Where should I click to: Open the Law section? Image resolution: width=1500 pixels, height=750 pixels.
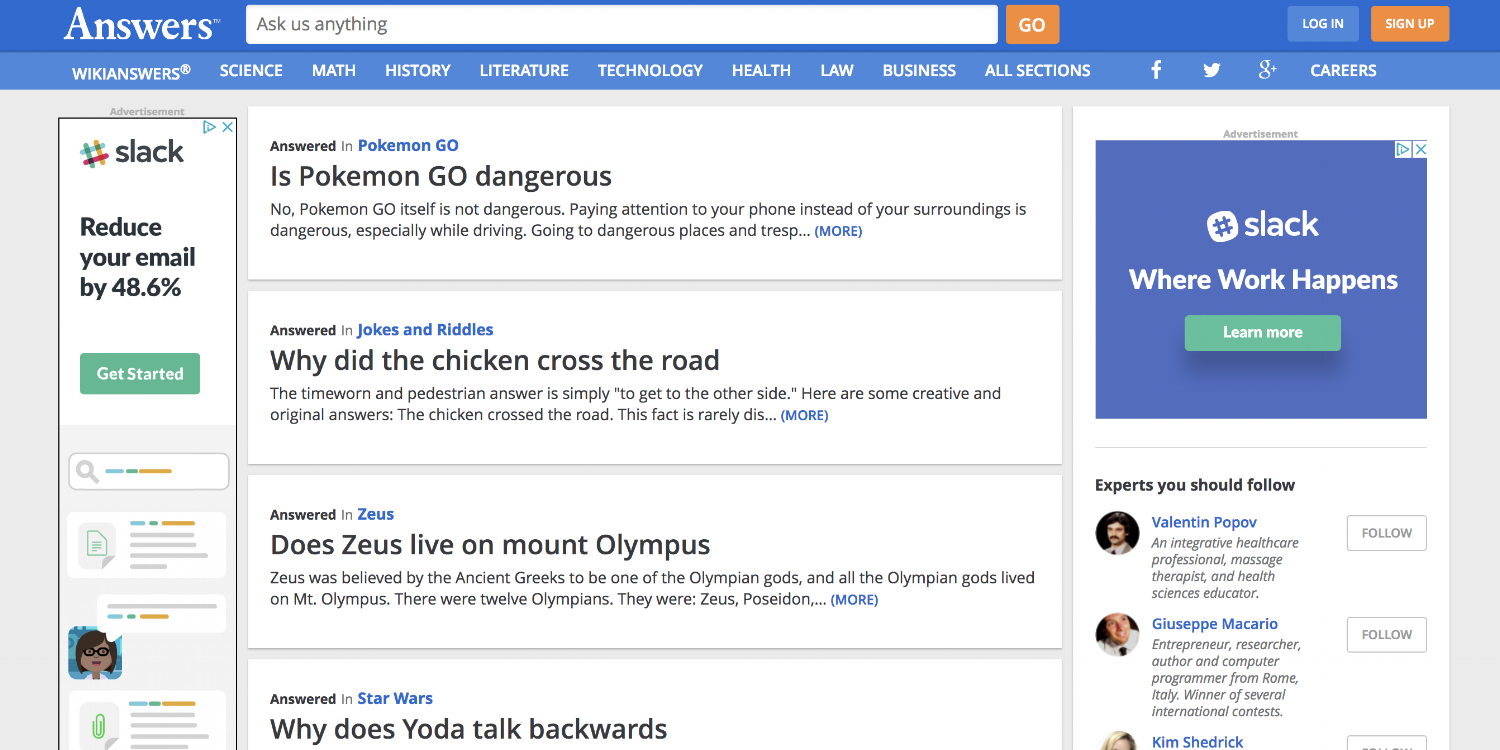click(x=837, y=71)
